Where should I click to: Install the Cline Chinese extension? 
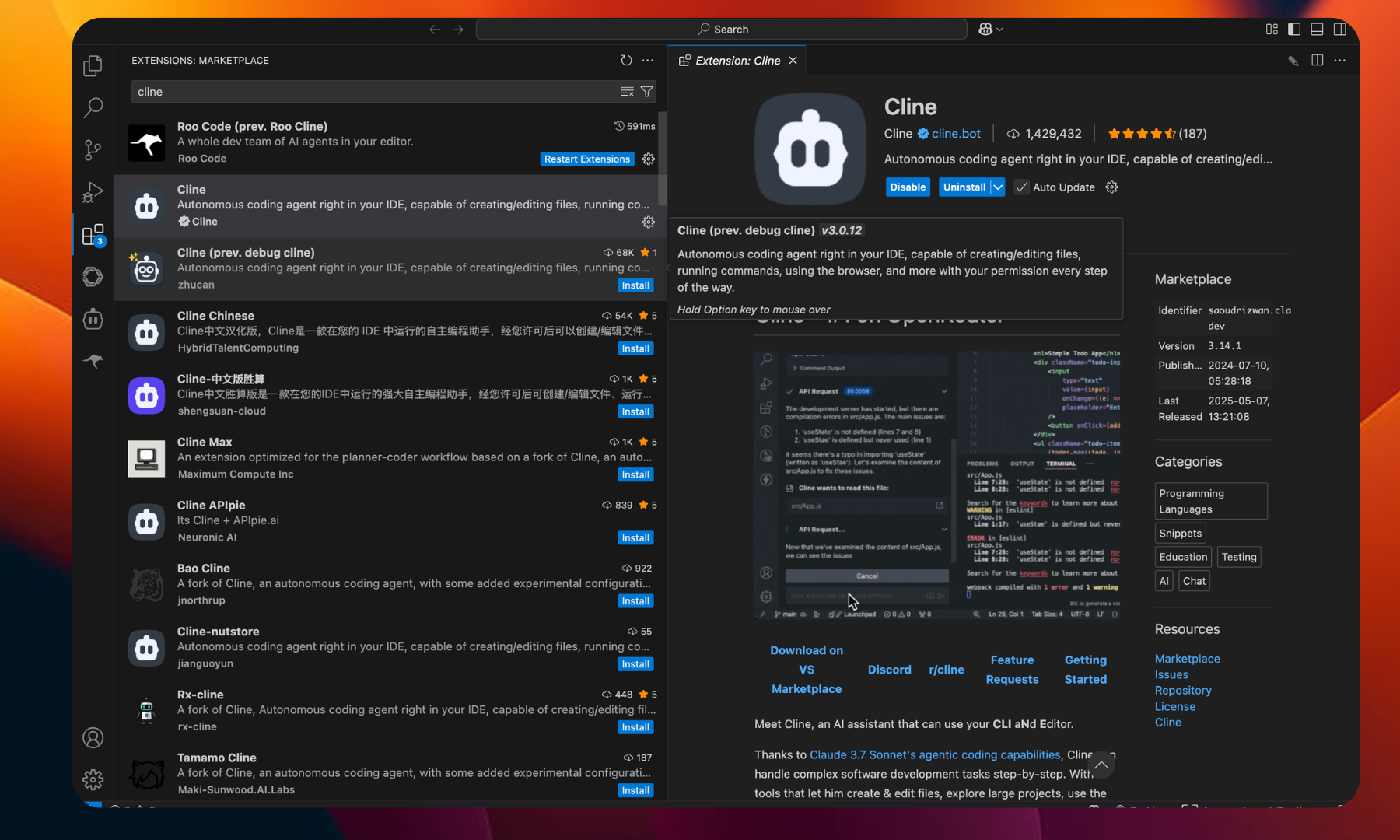635,348
